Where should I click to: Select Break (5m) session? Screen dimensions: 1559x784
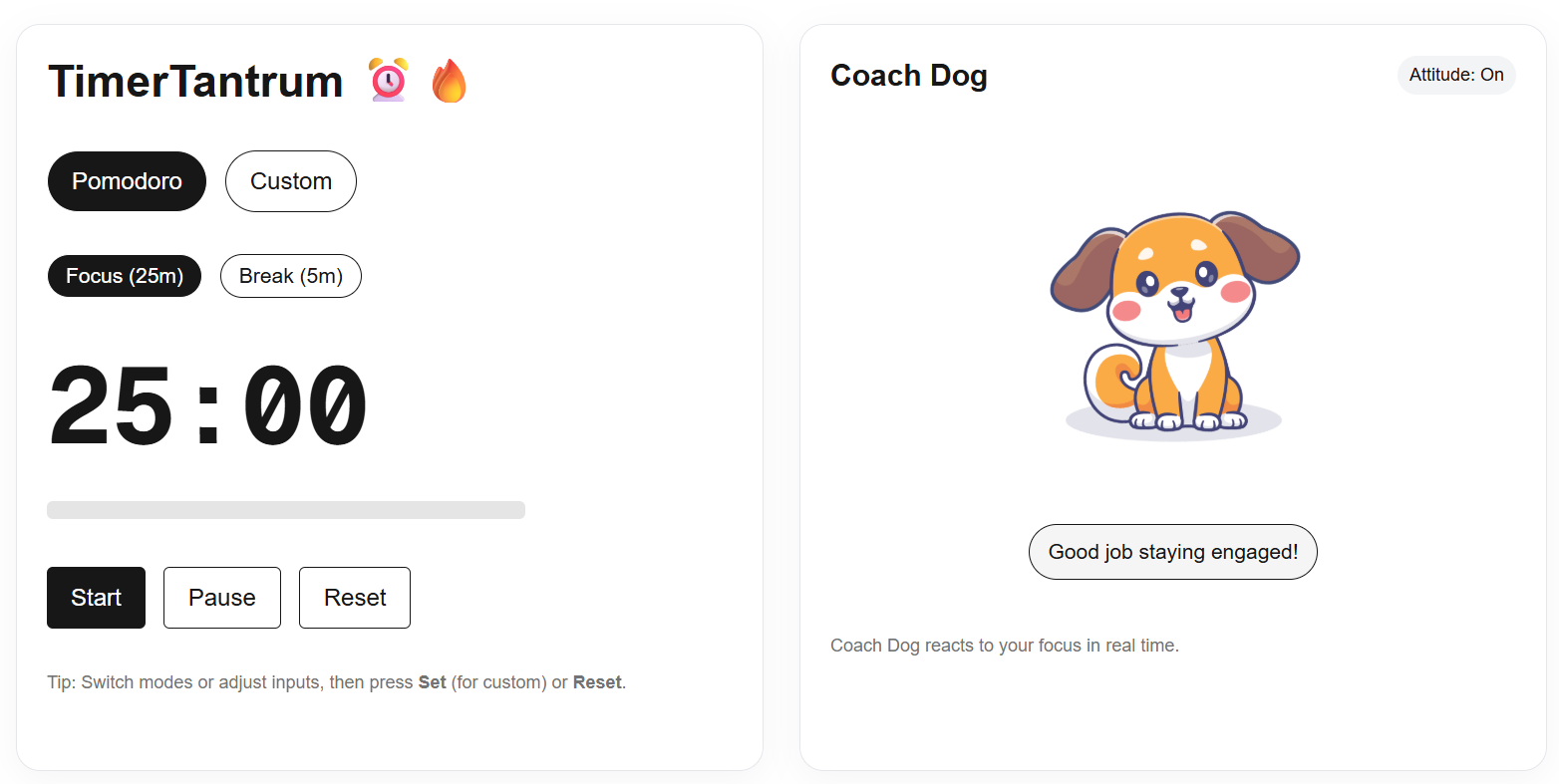click(x=291, y=276)
